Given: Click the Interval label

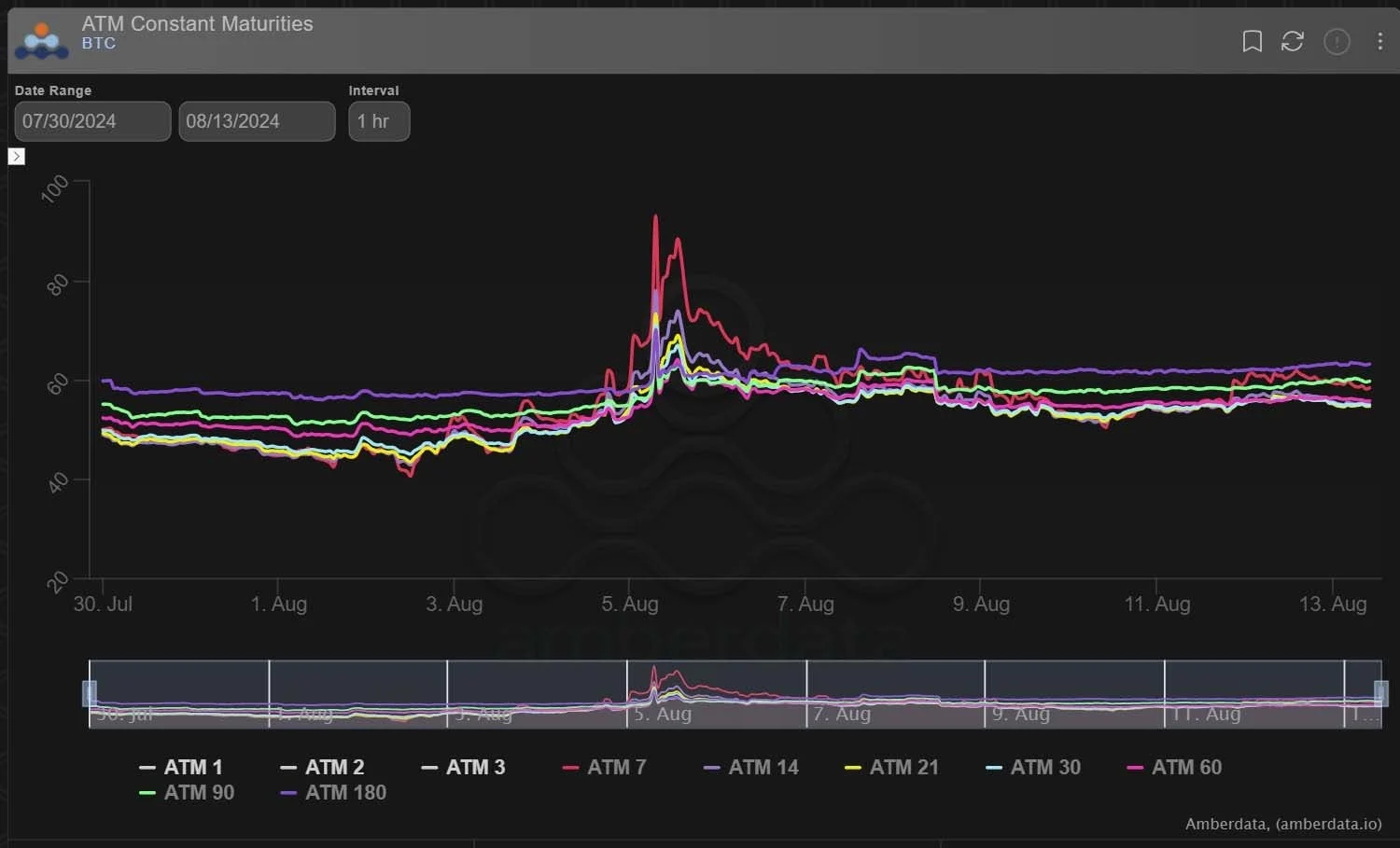Looking at the screenshot, I should (x=373, y=90).
